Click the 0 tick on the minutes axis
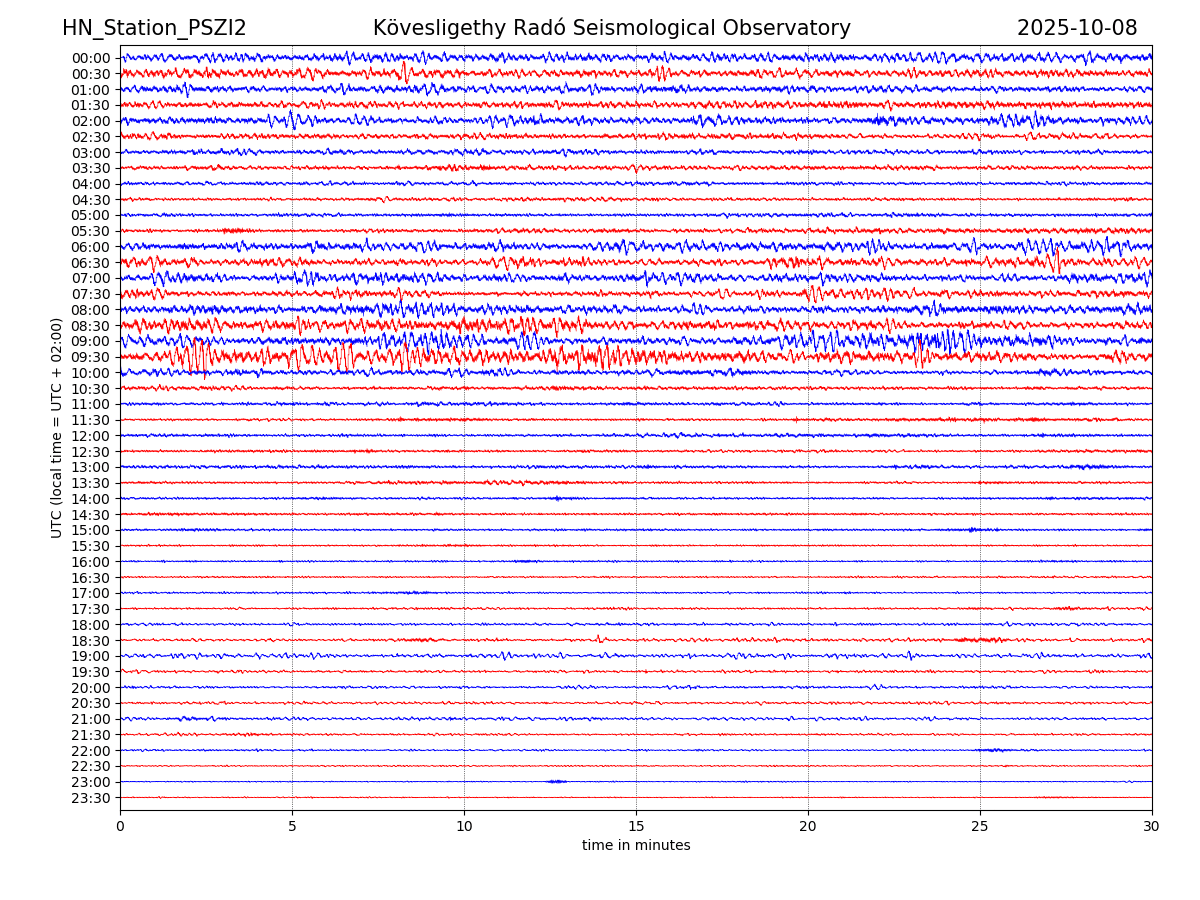Image resolution: width=1200 pixels, height=900 pixels. [x=120, y=827]
